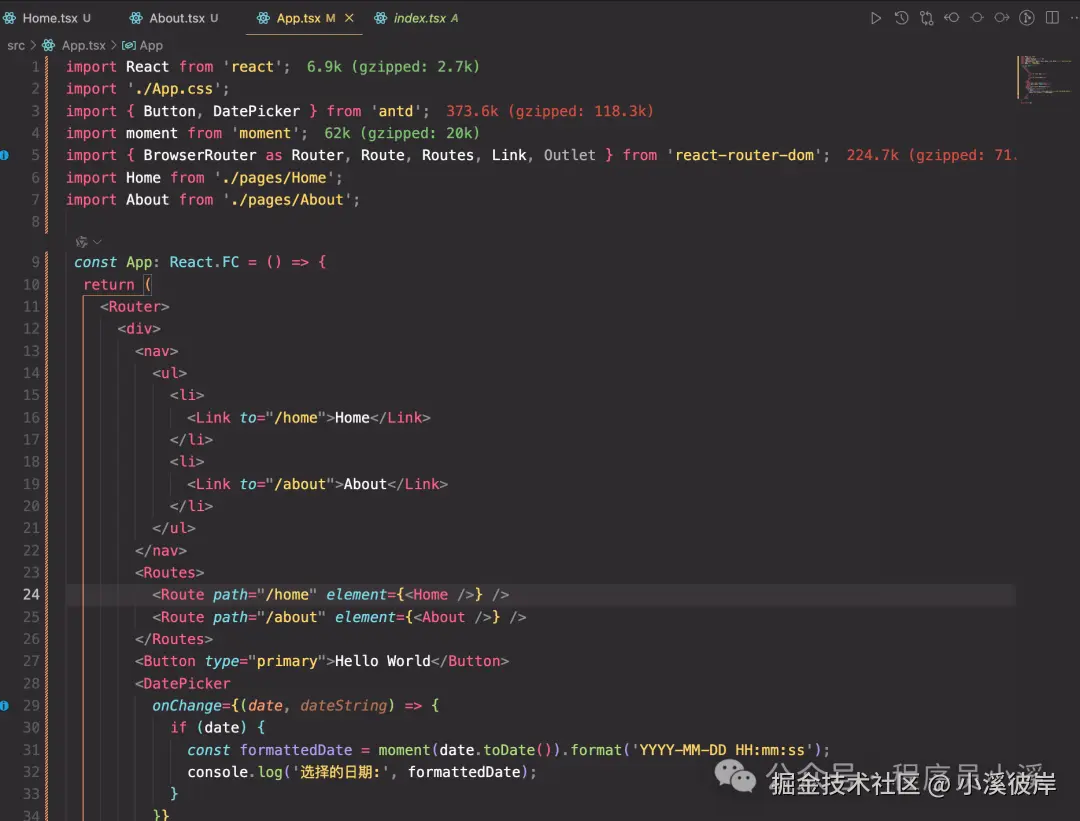This screenshot has width=1080, height=821.
Task: Click the '6.9k (gzipped: 2.7k)' import cost
Action: tap(393, 67)
